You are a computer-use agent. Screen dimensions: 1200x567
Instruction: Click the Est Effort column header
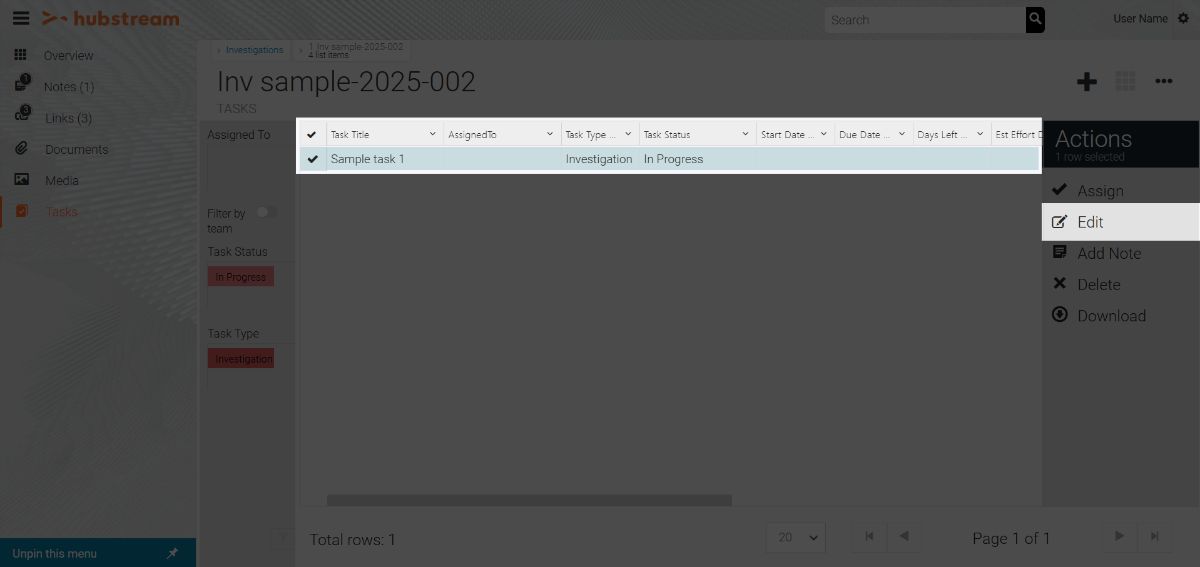(x=1017, y=134)
